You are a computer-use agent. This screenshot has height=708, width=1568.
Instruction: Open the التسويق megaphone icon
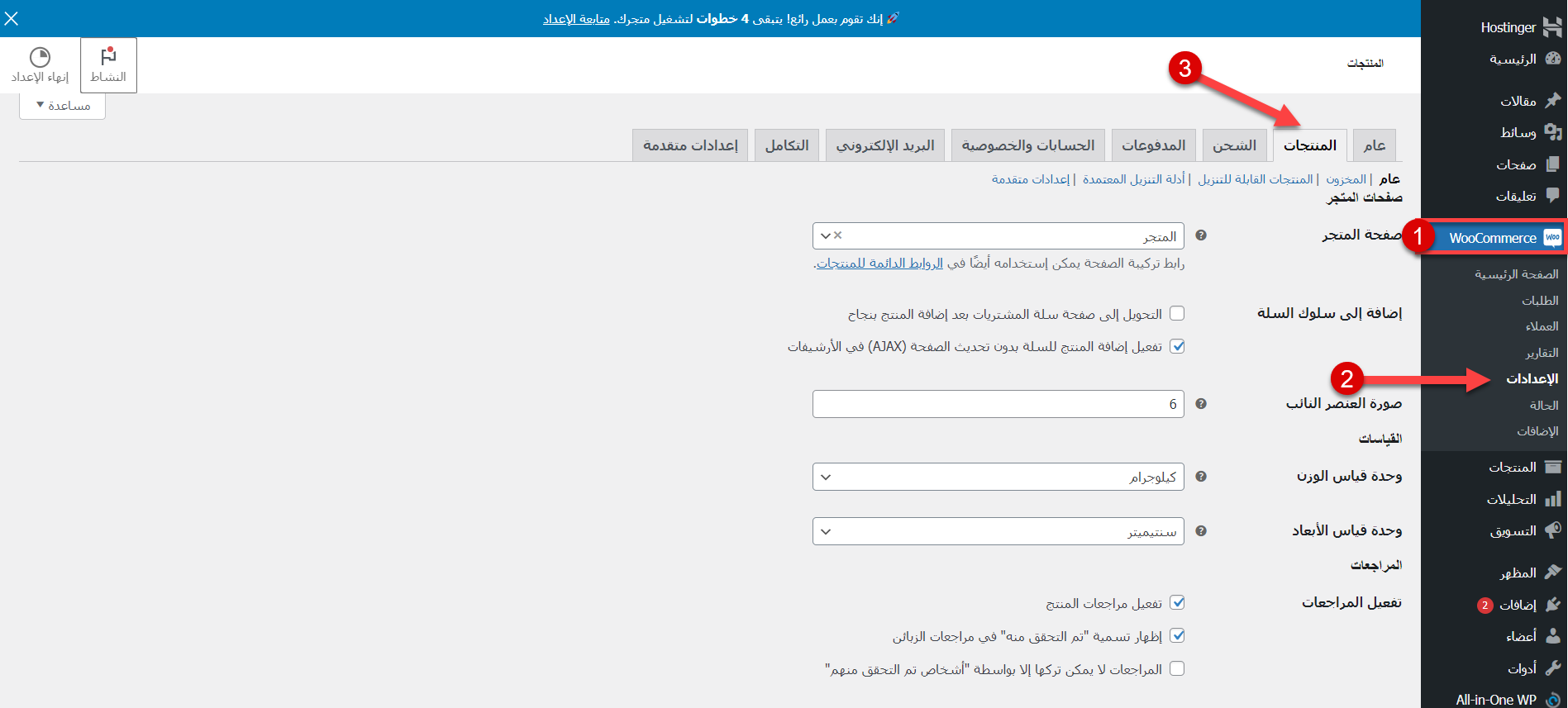pos(1552,530)
